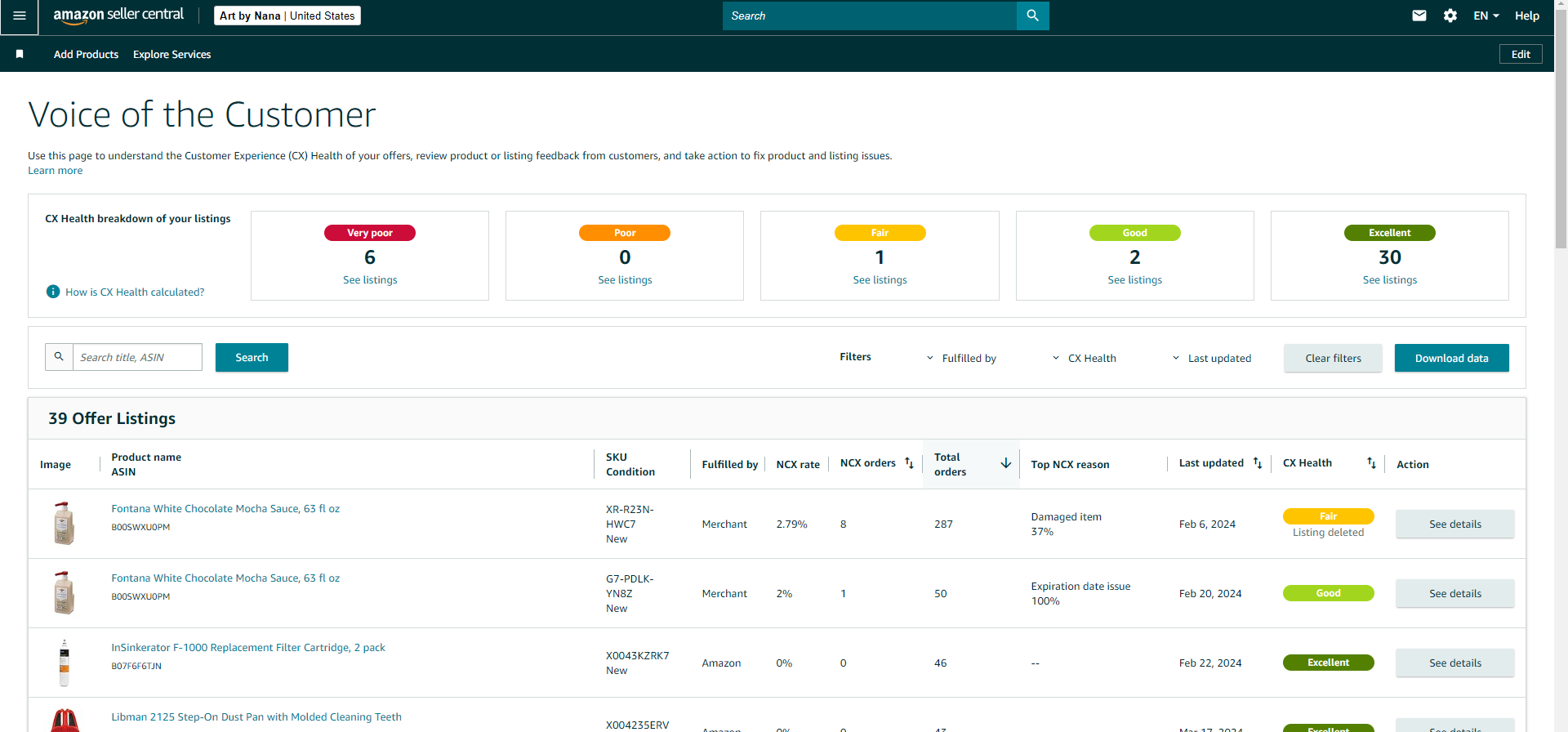
Task: Sort by CX Health arrows icon
Action: click(x=1371, y=463)
